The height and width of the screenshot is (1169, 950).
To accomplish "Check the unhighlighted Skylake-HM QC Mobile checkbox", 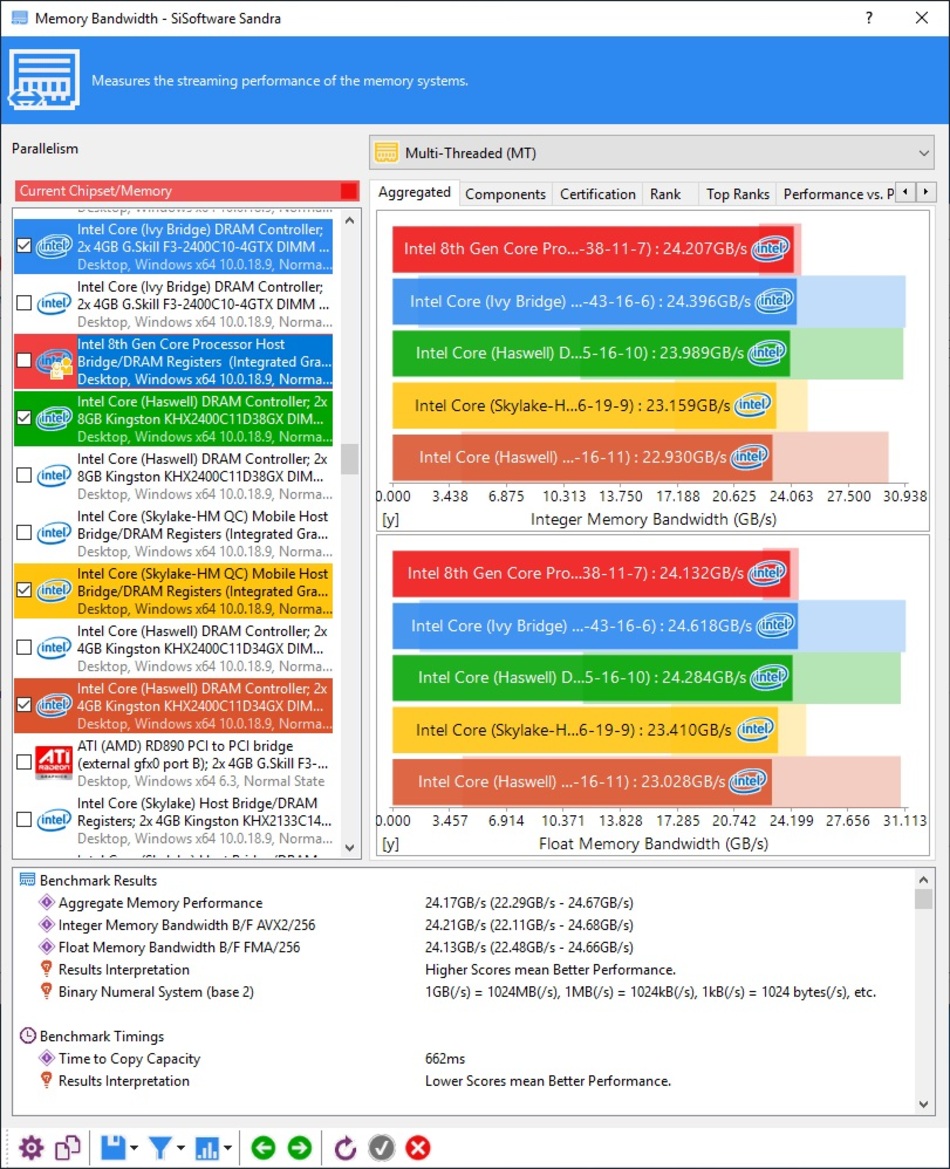I will 24,532.
